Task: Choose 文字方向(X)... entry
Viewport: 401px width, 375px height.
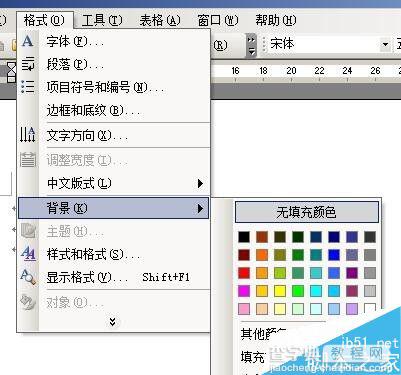Action: 113,135
